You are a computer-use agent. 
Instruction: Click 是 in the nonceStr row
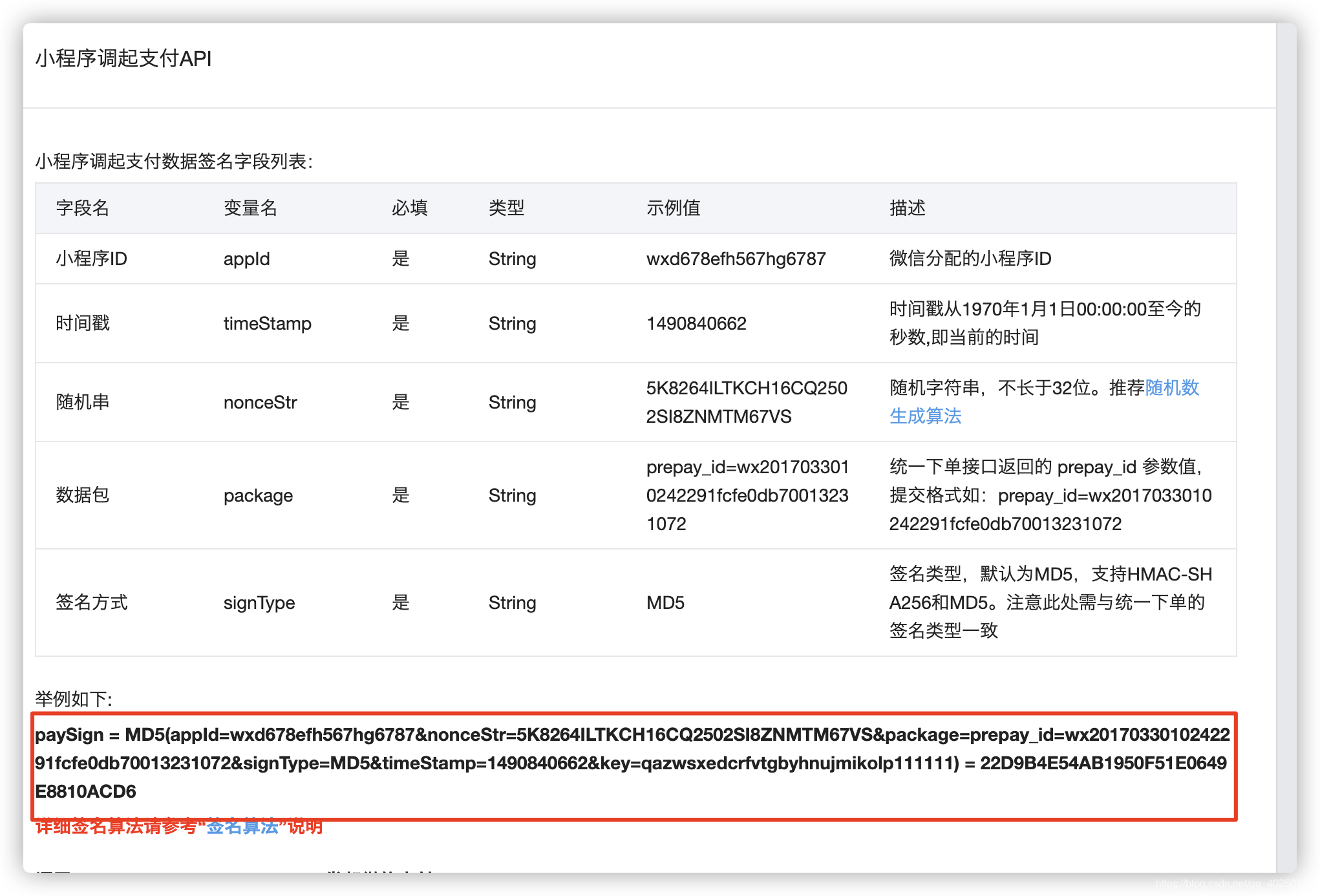pyautogui.click(x=401, y=402)
